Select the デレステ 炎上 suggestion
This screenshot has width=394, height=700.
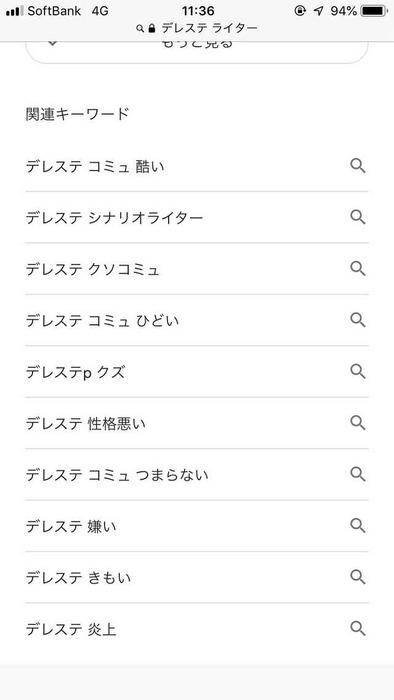point(197,629)
